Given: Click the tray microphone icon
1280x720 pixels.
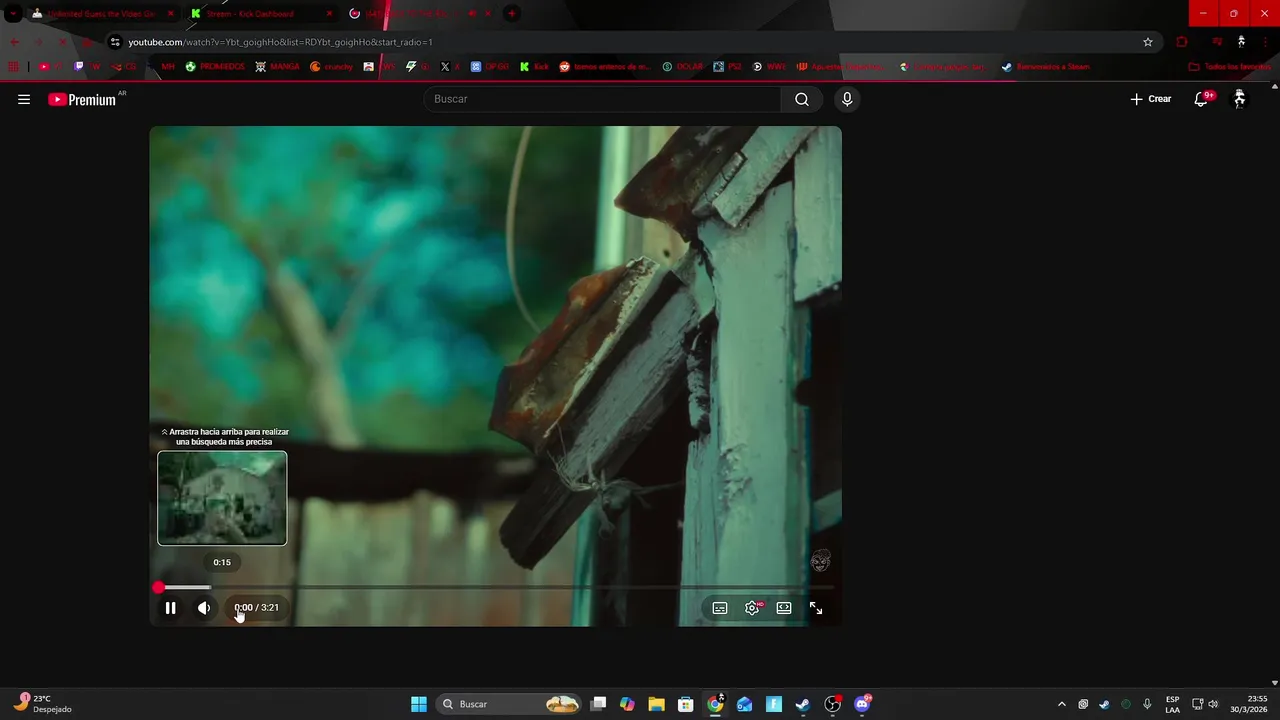Looking at the screenshot, I should 1147,704.
